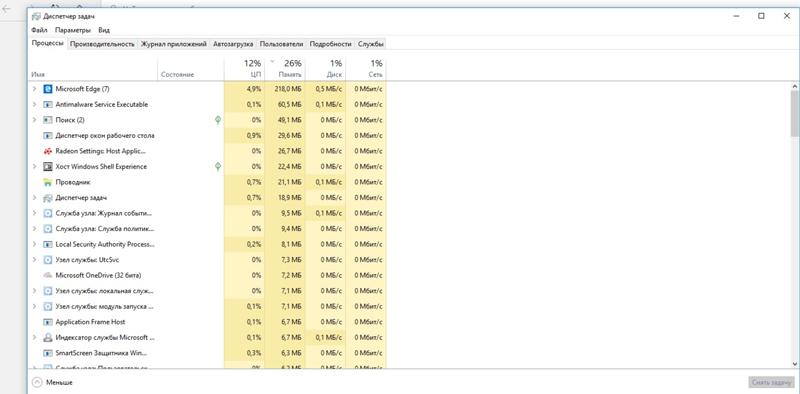Expand Служба узла: Журнал событий row
The width and height of the screenshot is (800, 394).
tap(34, 213)
